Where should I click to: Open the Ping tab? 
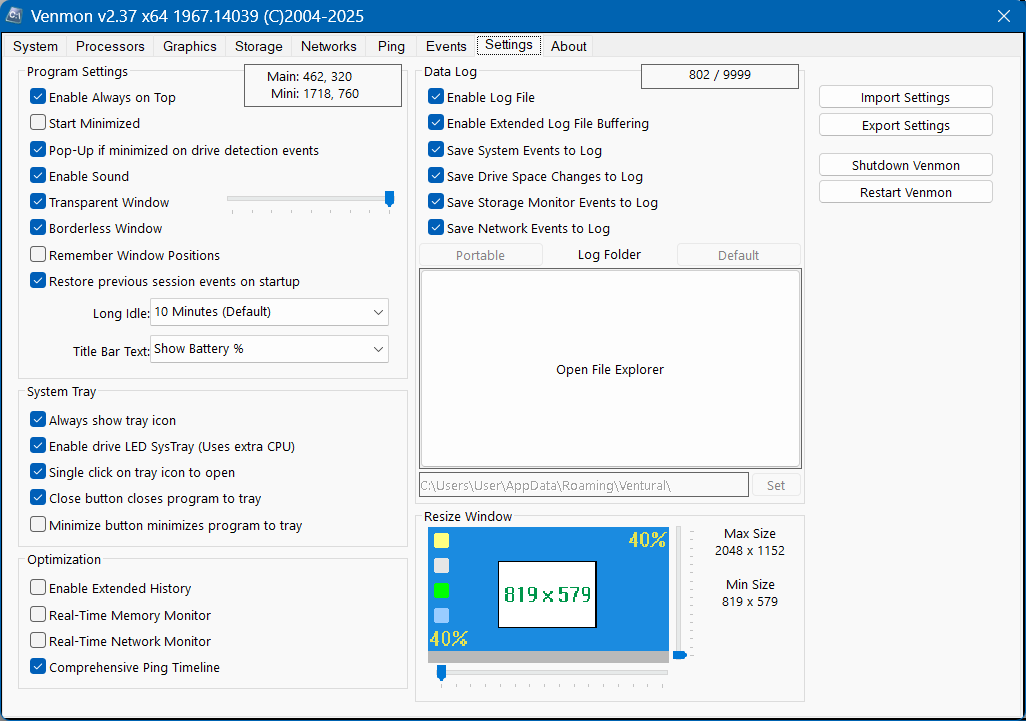(x=391, y=46)
